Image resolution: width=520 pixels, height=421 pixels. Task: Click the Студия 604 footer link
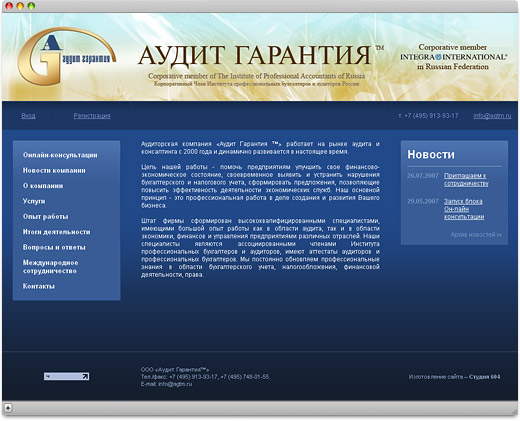point(484,377)
